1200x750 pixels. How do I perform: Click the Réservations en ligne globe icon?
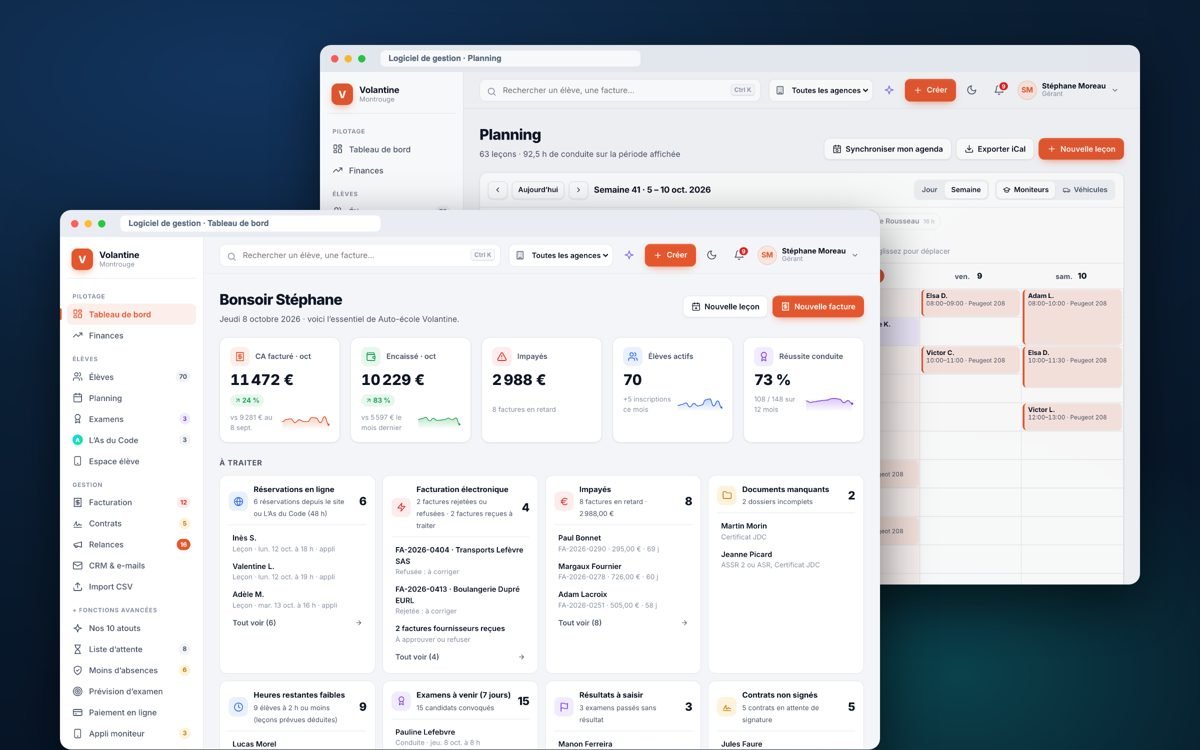(x=238, y=502)
